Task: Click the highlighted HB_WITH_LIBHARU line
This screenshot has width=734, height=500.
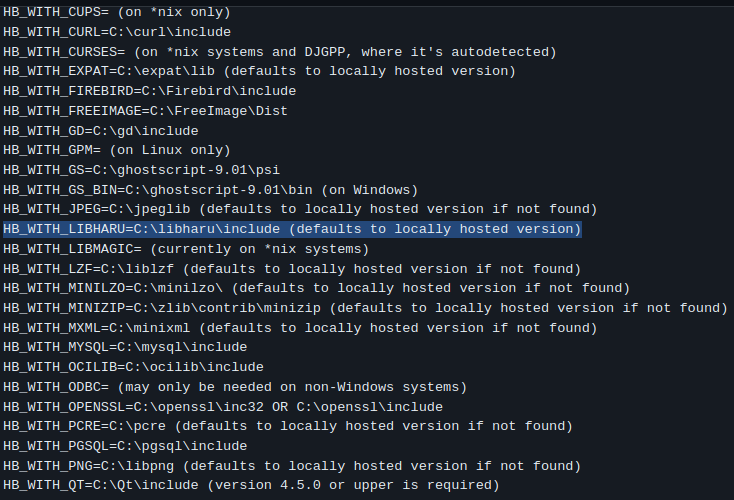Action: [292, 229]
